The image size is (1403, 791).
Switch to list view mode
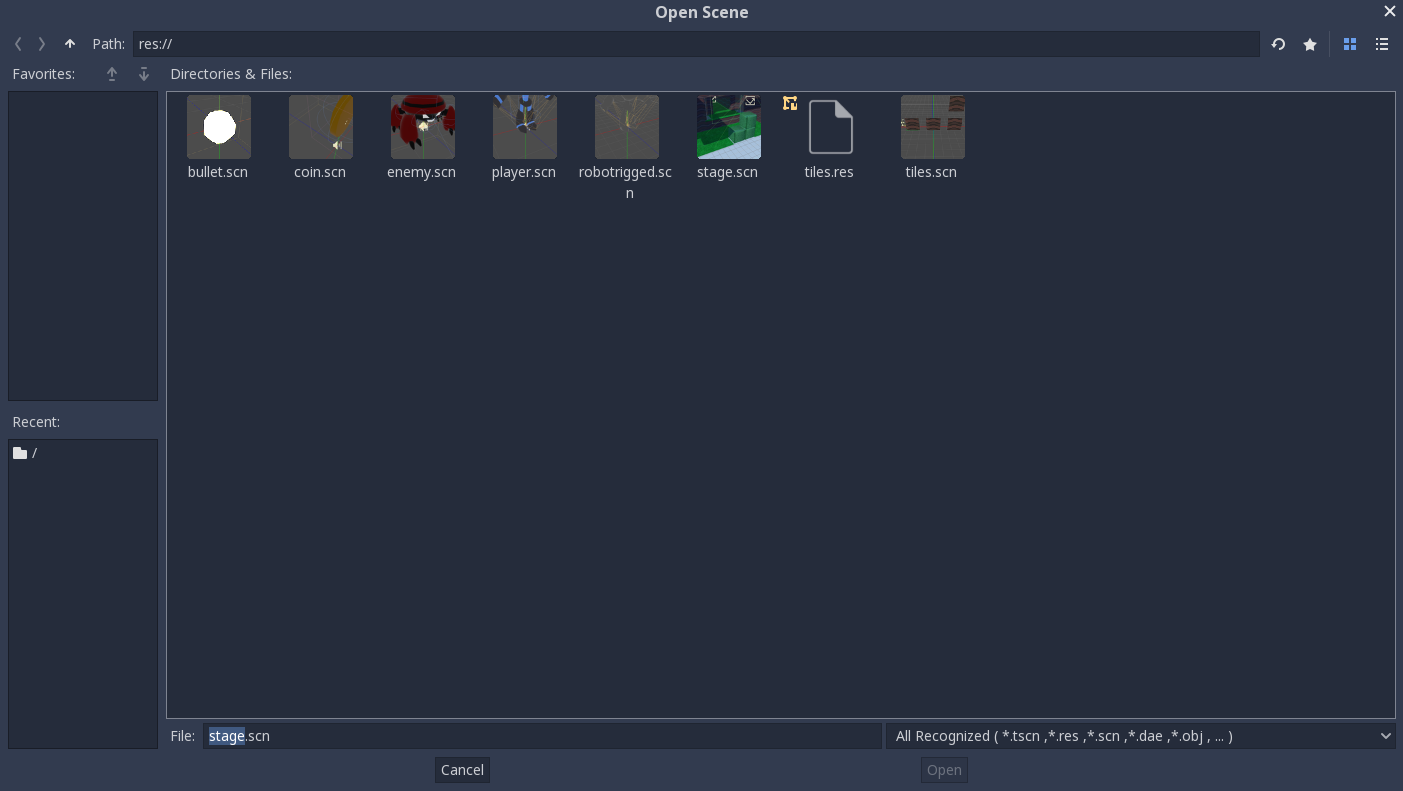(1382, 44)
